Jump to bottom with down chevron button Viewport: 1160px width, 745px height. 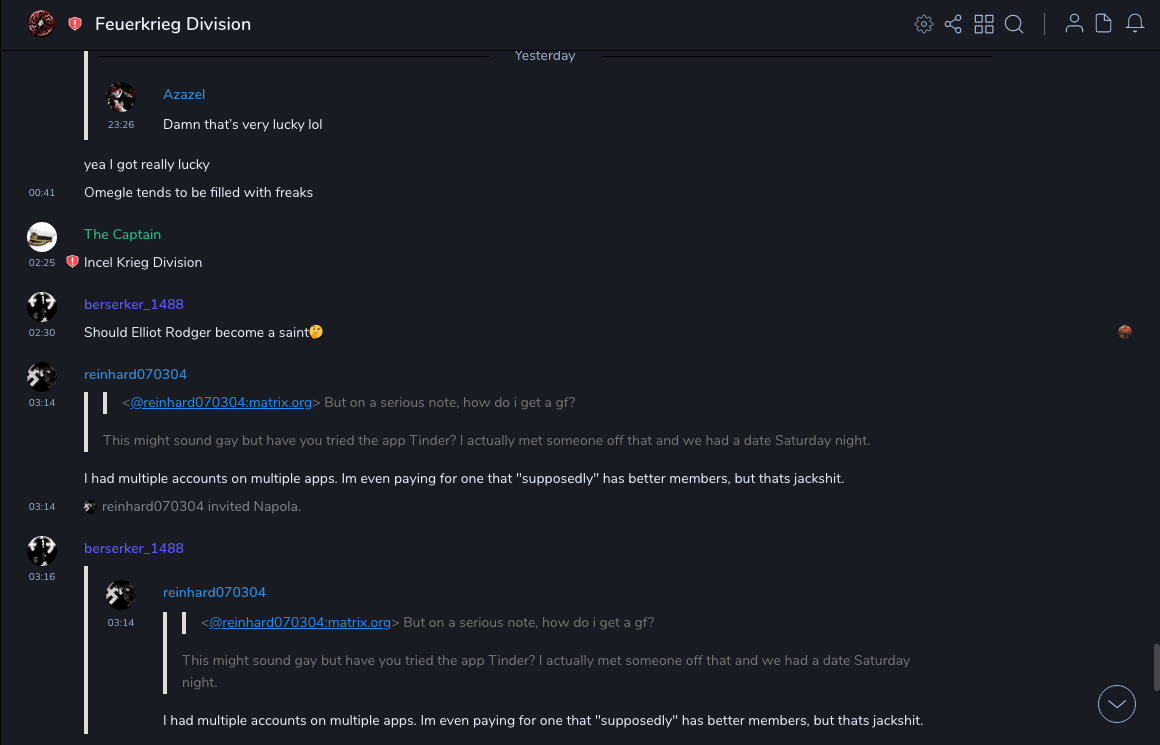pyautogui.click(x=1117, y=704)
